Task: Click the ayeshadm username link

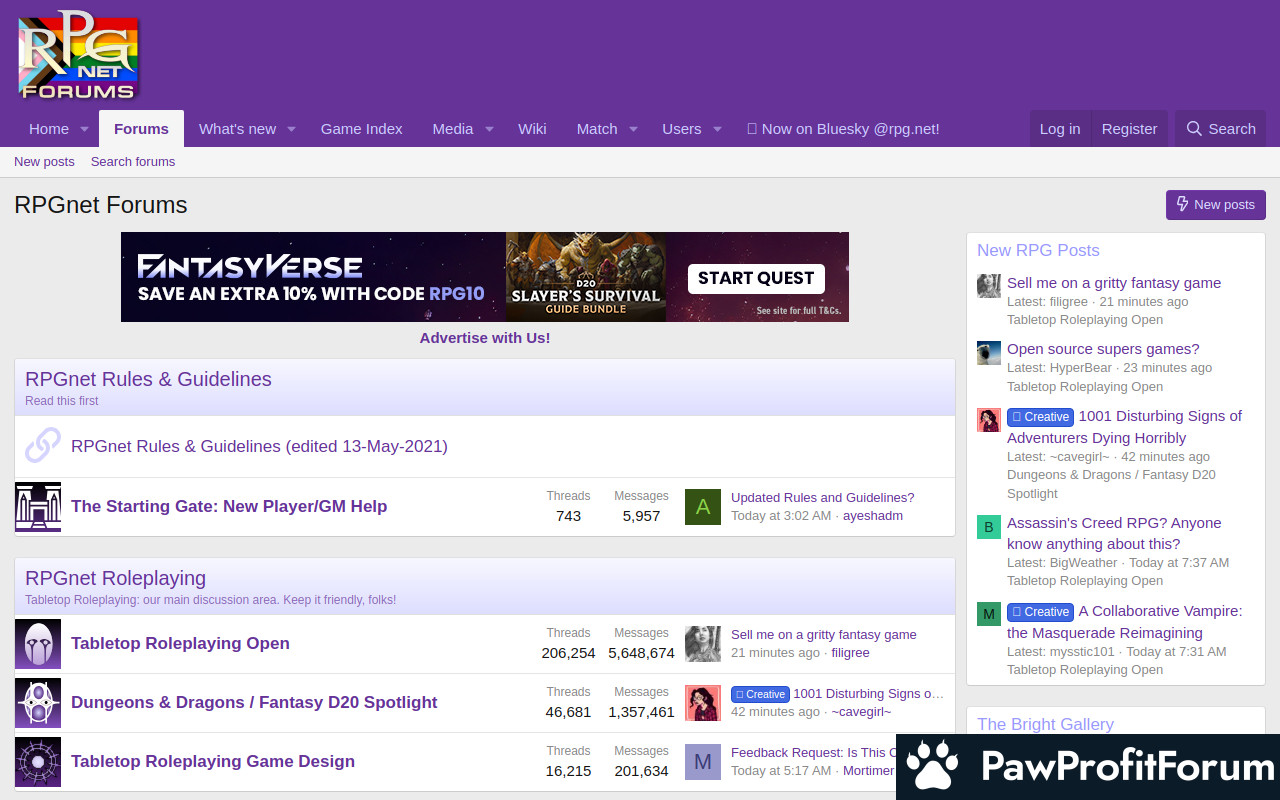Action: [873, 516]
